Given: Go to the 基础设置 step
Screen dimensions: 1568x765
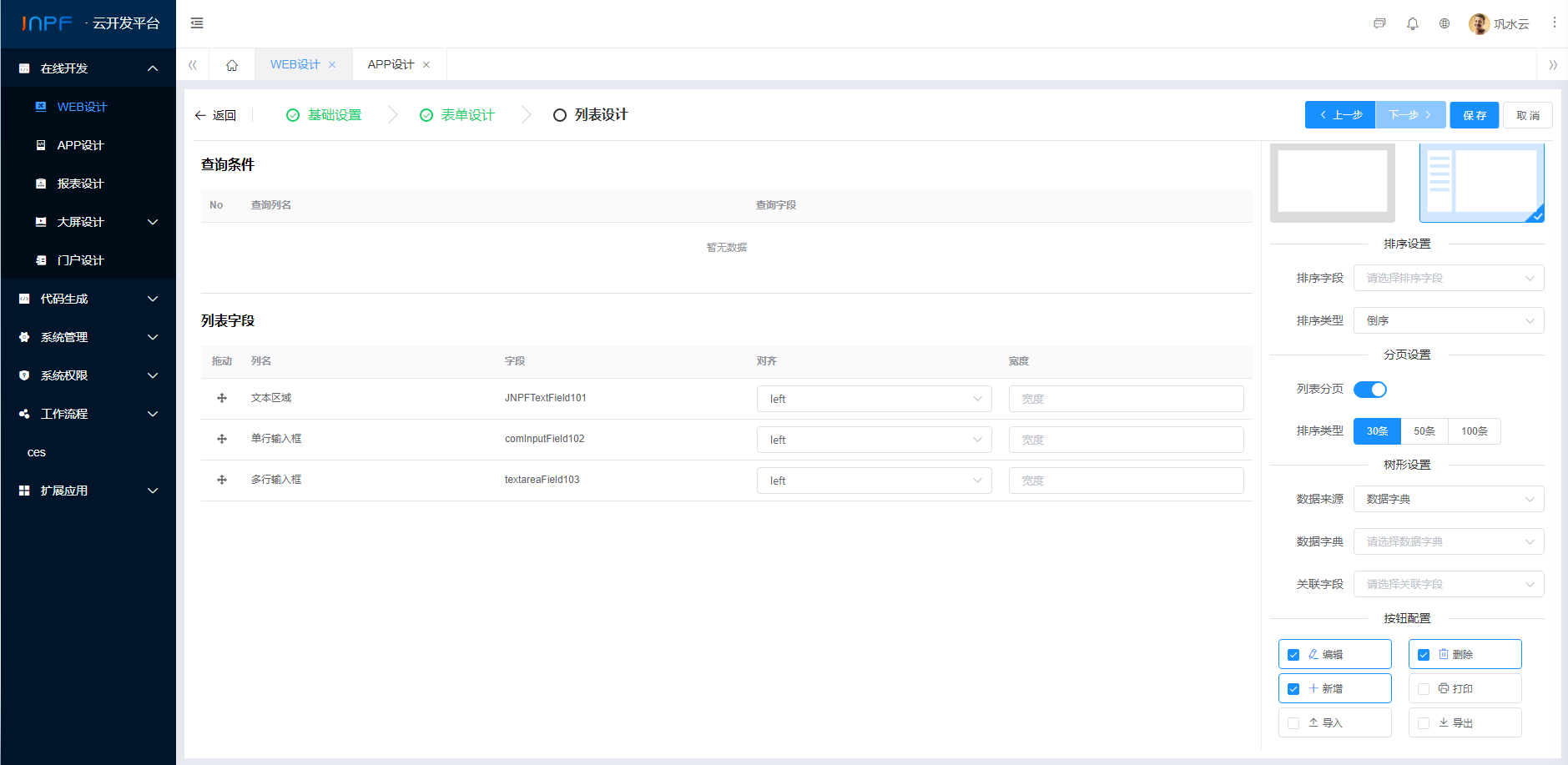Looking at the screenshot, I should click(x=324, y=115).
